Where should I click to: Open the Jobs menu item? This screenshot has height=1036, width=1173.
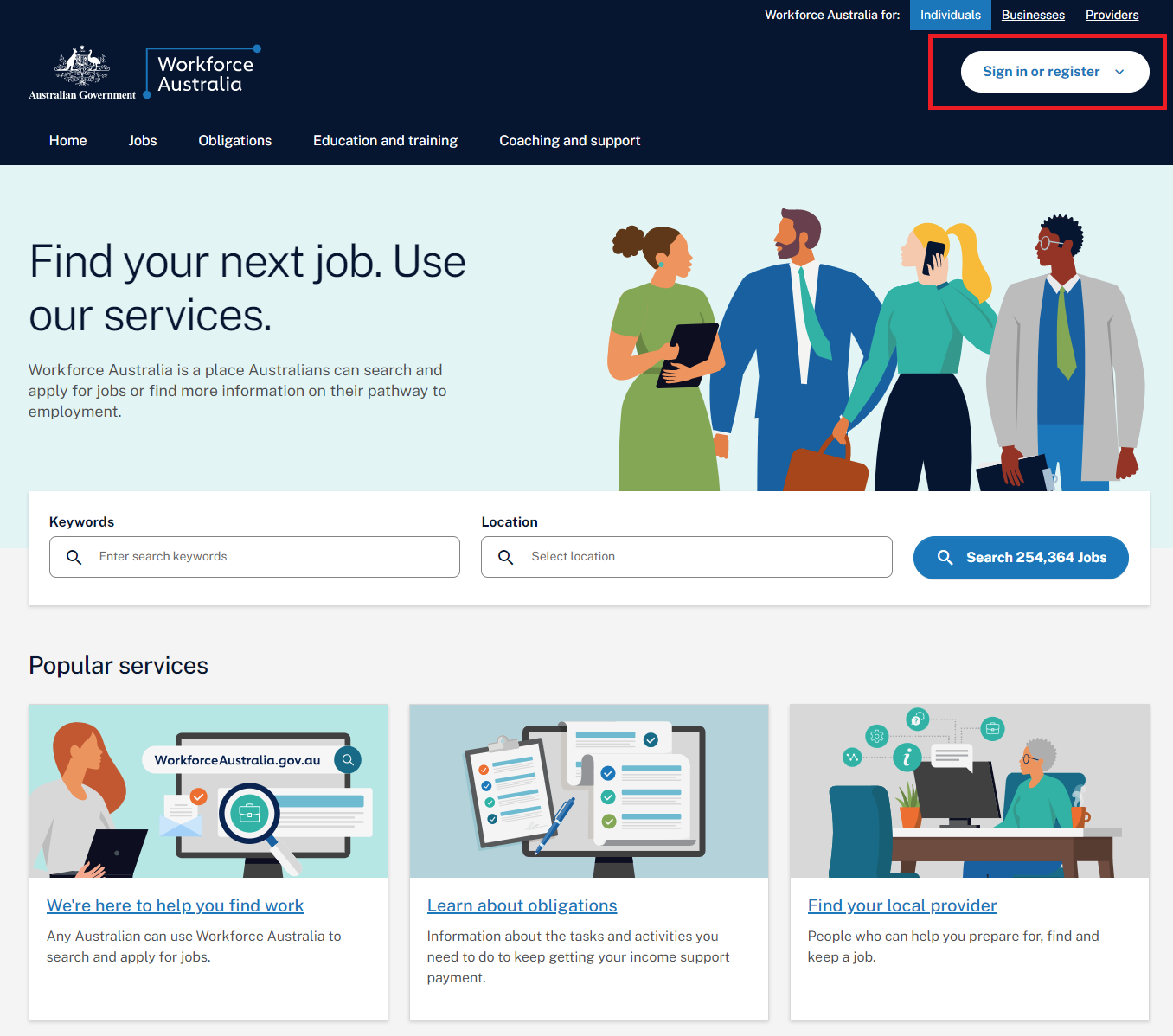143,140
